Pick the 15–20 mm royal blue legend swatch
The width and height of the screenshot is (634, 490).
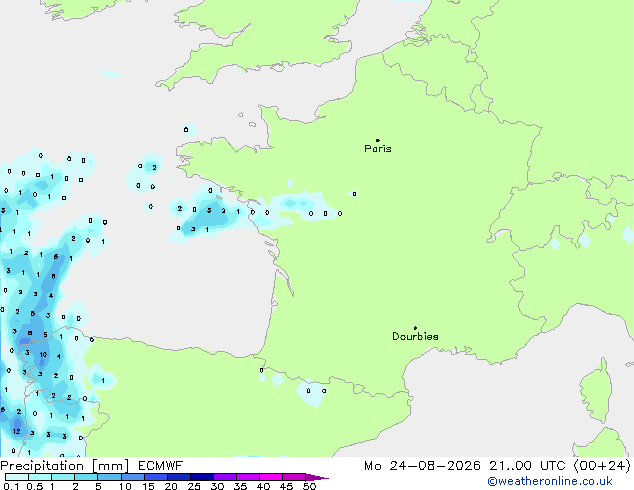(156, 477)
